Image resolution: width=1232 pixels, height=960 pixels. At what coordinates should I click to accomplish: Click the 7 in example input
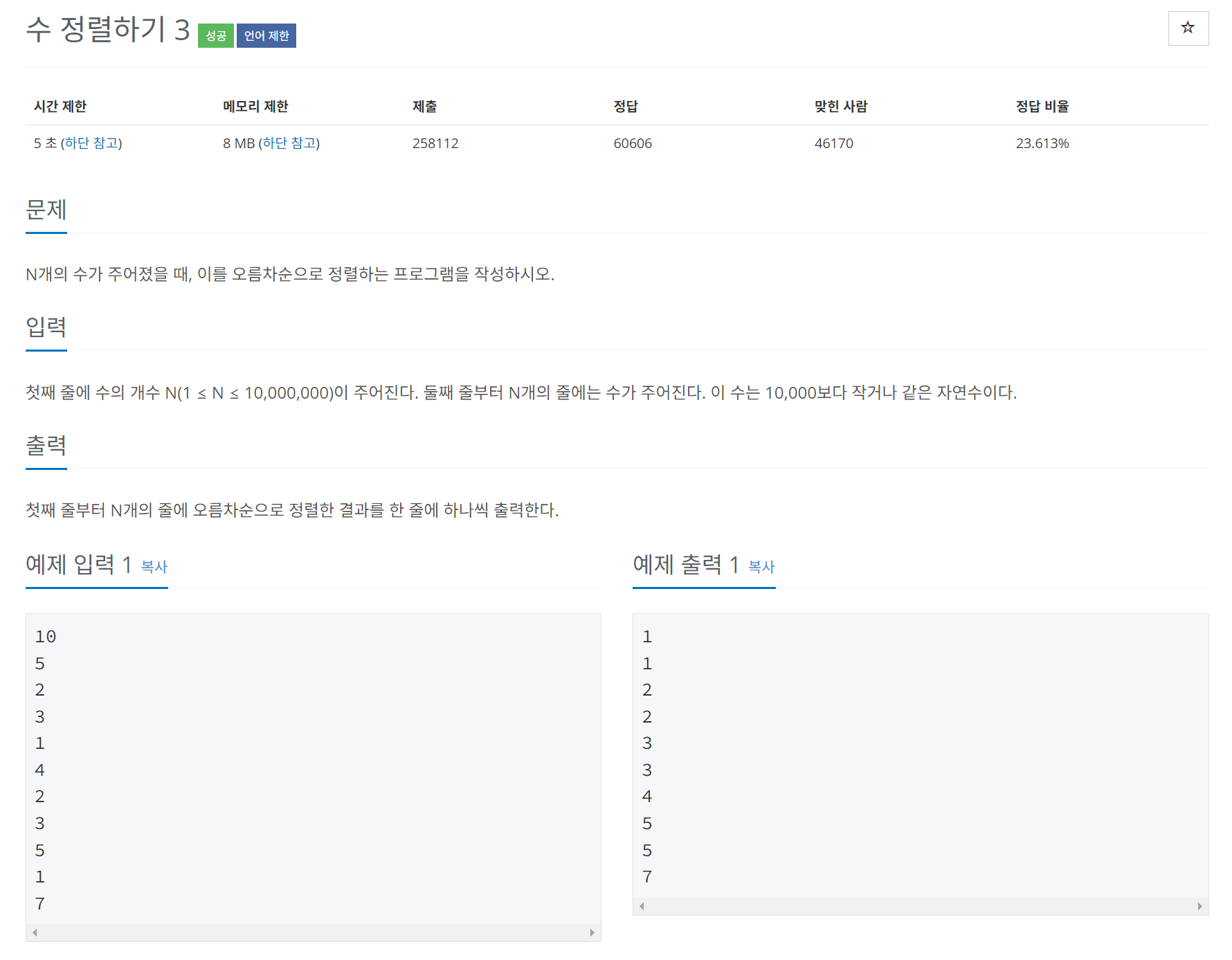pos(40,903)
